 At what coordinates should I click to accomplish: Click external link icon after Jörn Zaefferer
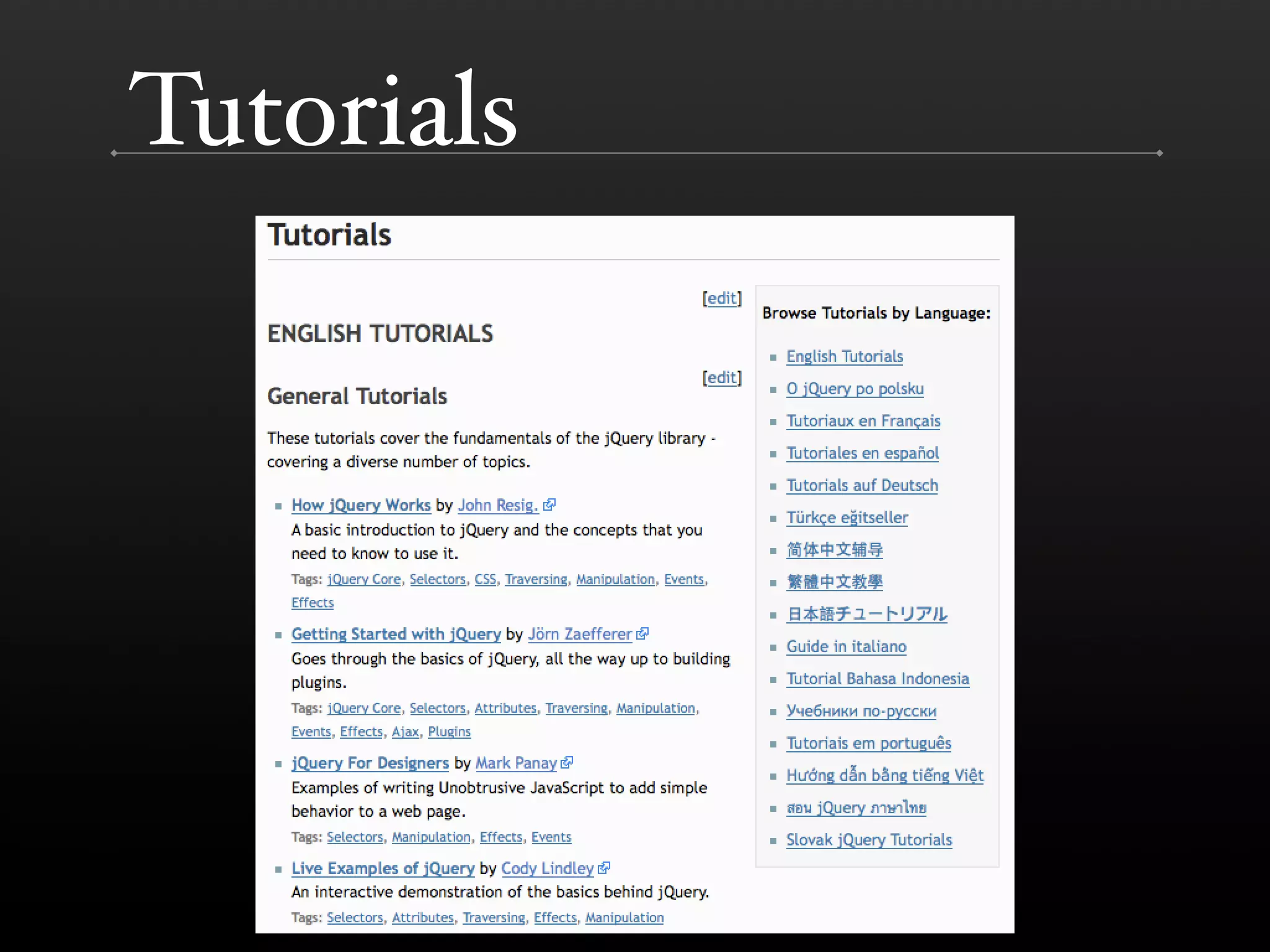tap(642, 634)
